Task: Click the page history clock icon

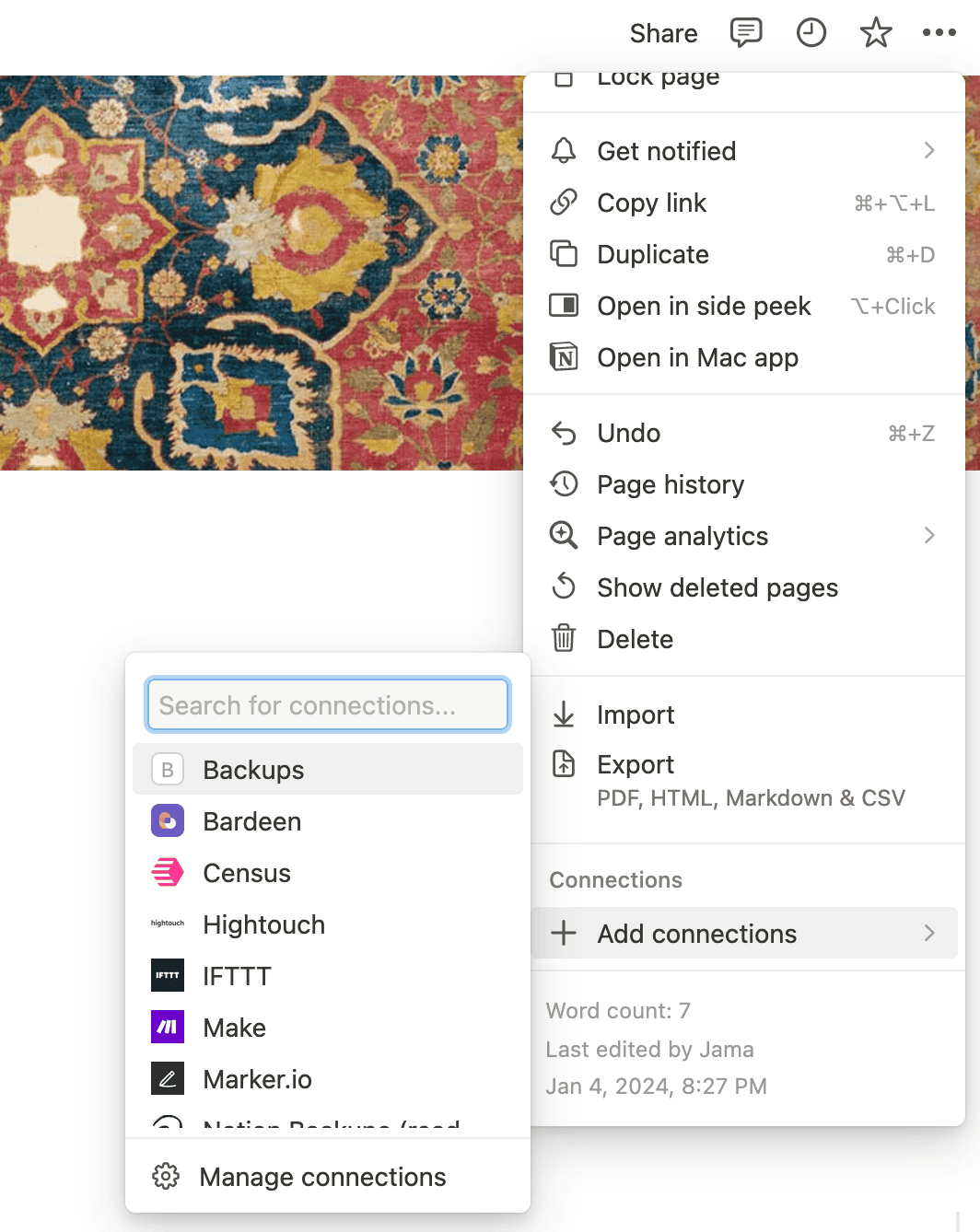Action: (x=811, y=32)
